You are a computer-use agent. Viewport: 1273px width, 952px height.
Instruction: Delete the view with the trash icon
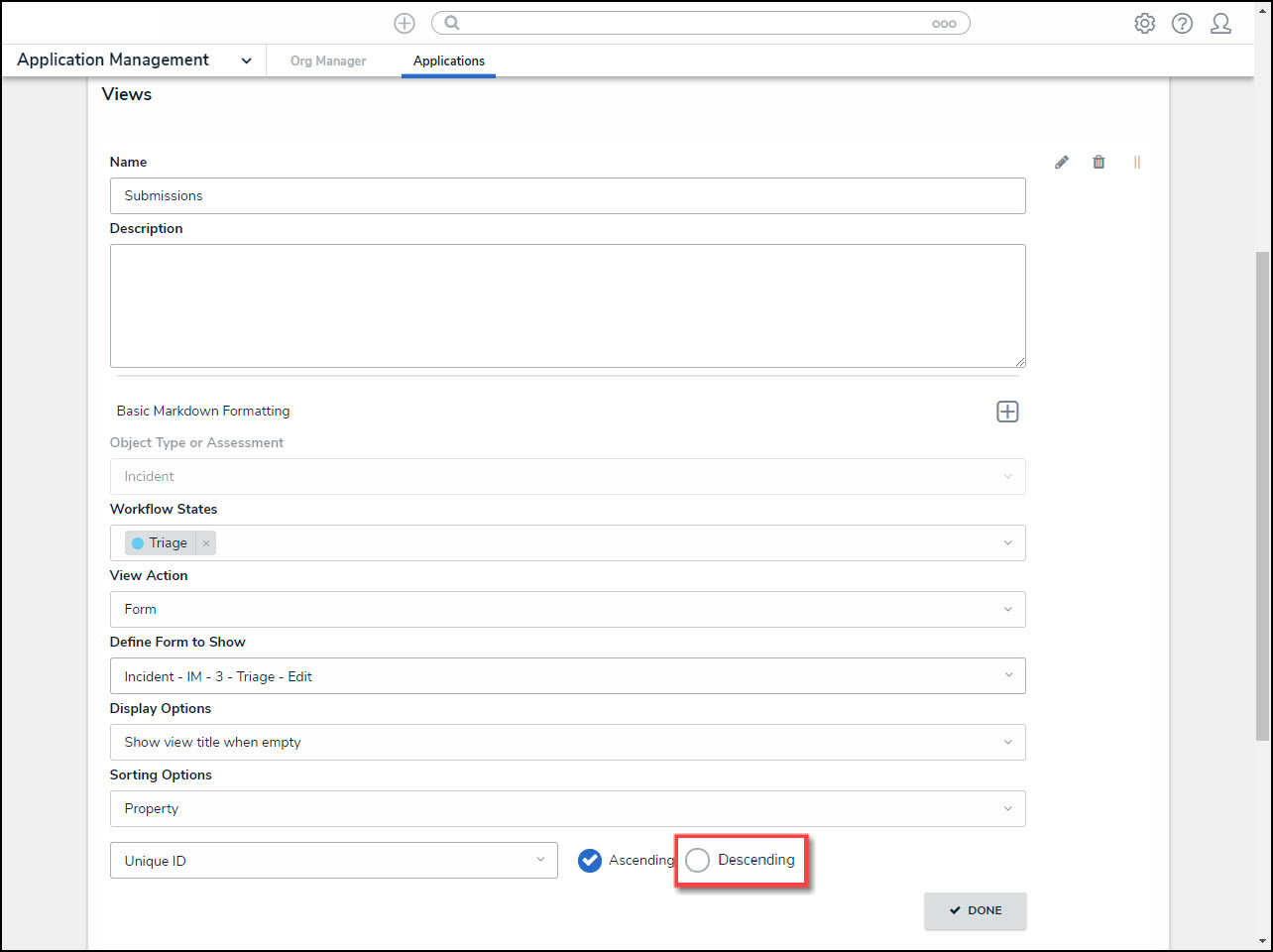point(1099,163)
